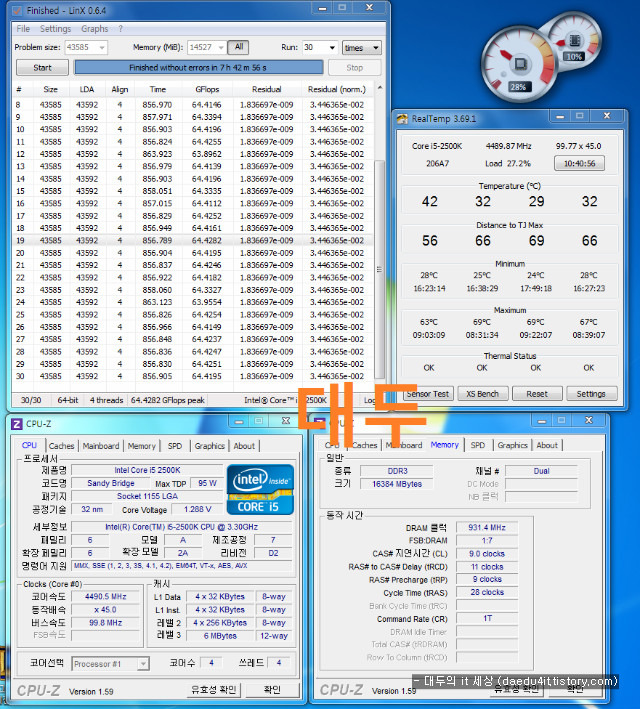Click the scroll-up arrow of LinX results

tap(380, 88)
